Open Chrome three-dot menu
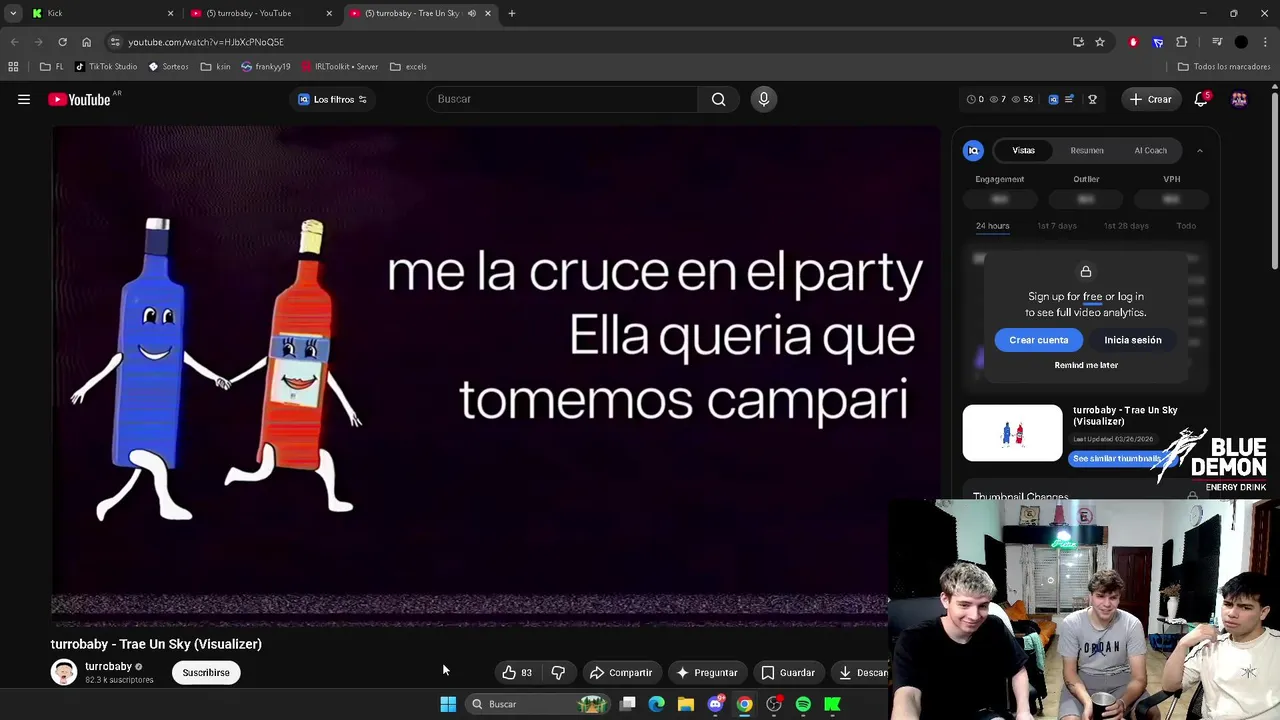The height and width of the screenshot is (720, 1280). click(x=1266, y=42)
